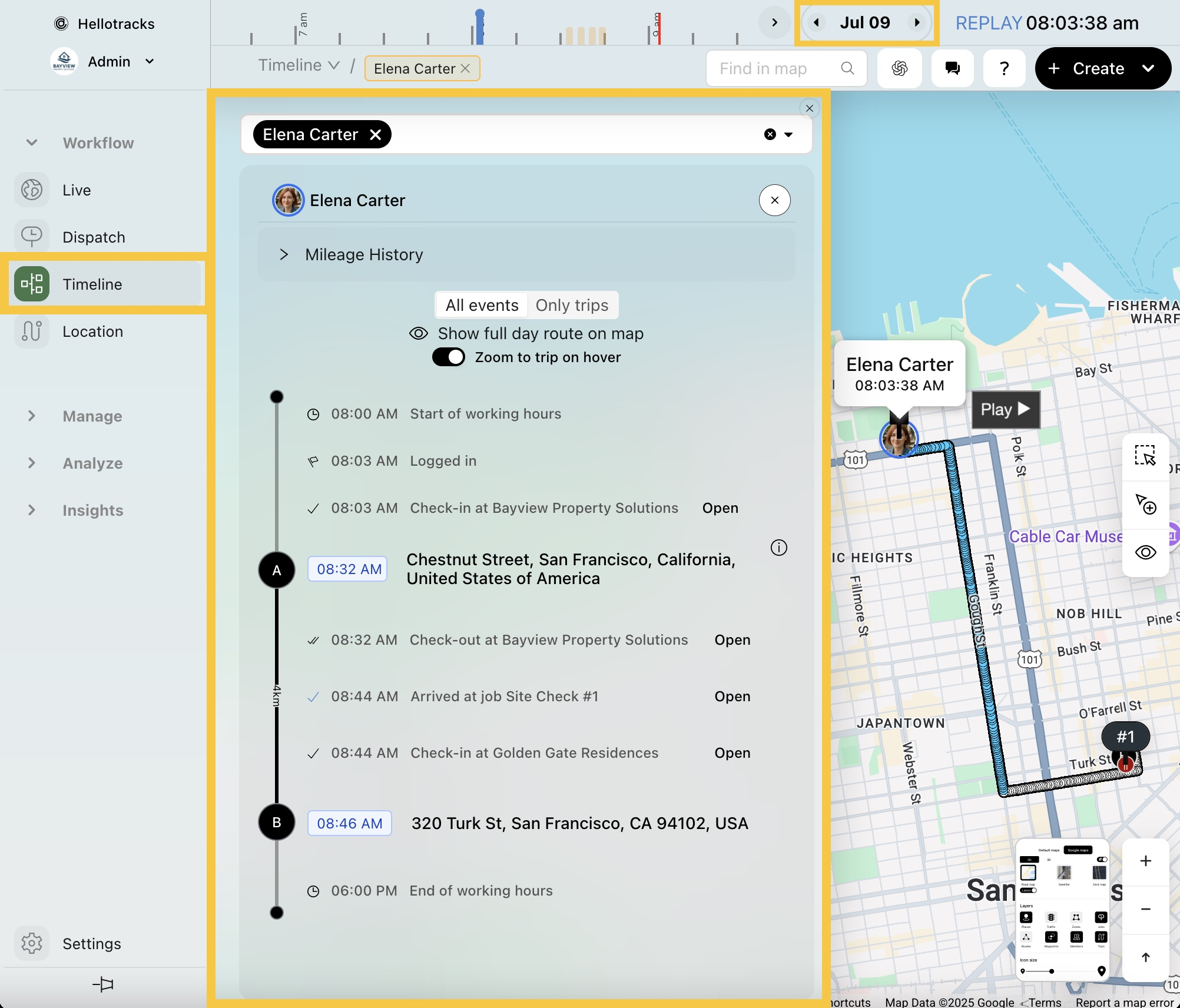Viewport: 1180px width, 1008px height.
Task: Click the Find in map search field
Action: [x=786, y=68]
